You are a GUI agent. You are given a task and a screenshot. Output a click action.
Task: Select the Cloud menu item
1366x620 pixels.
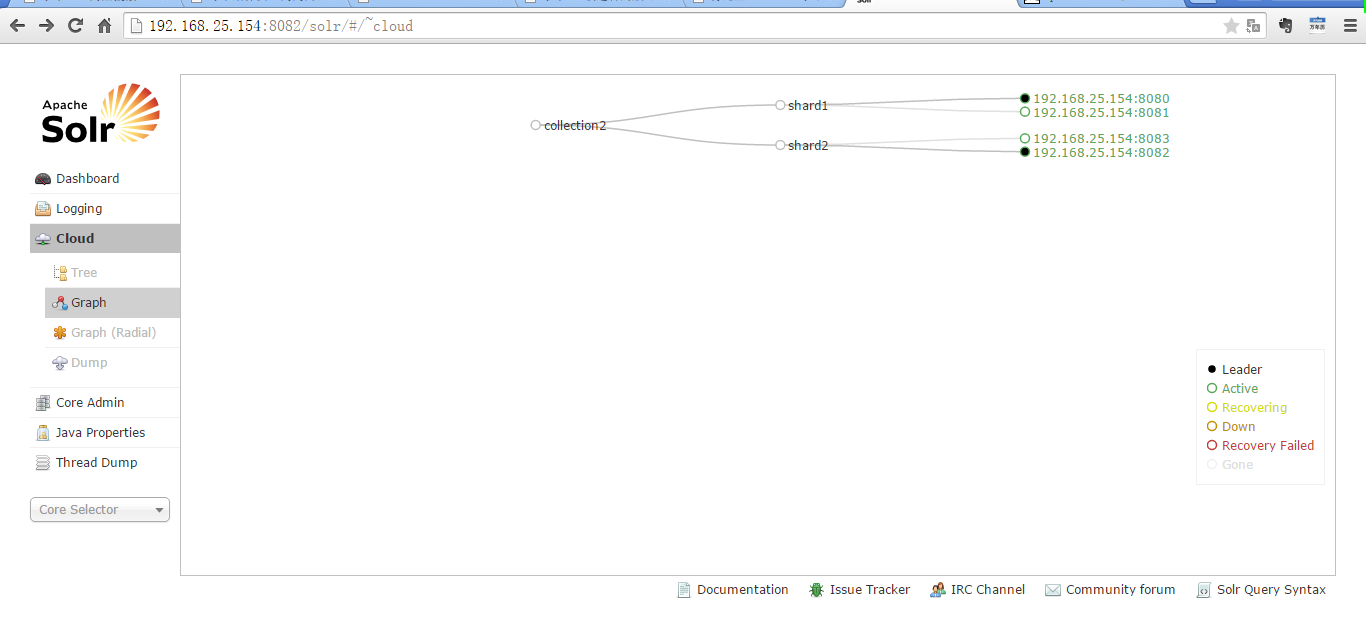(x=105, y=238)
